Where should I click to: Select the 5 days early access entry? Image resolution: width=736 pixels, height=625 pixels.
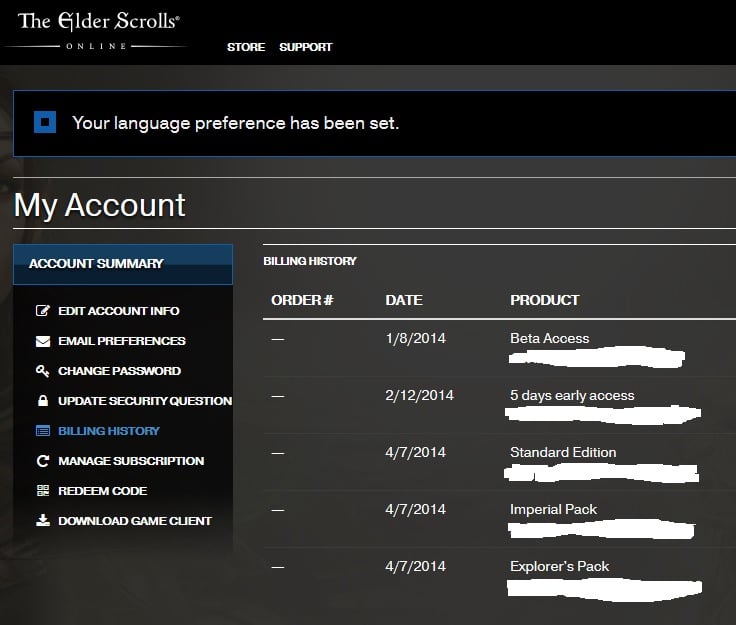[572, 396]
